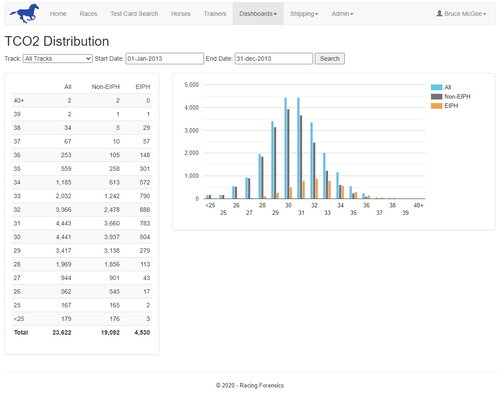
Task: Navigate to Horses
Action: coord(181,14)
